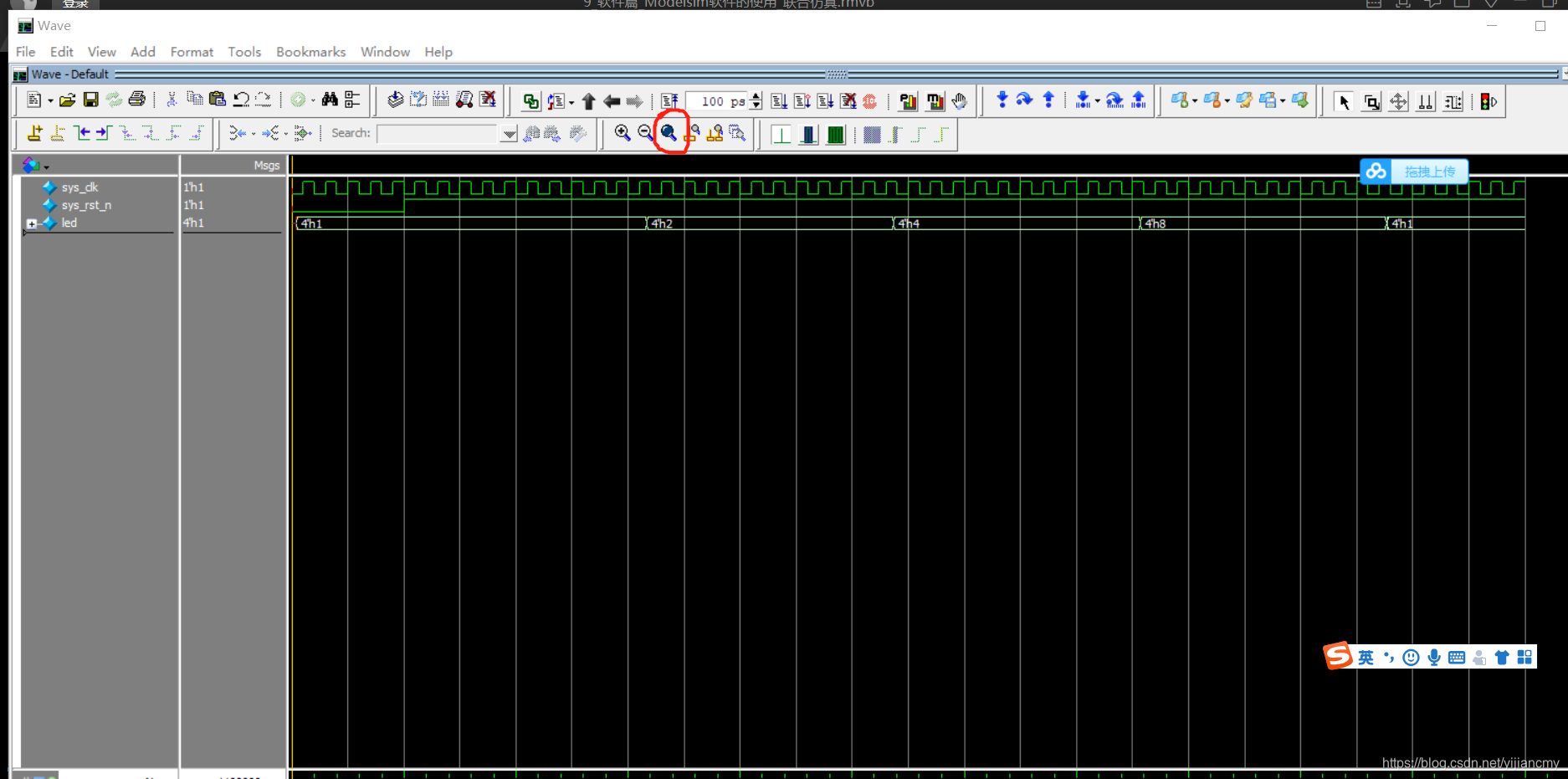Switch to Pan Mode mouse tool
This screenshot has height=779, width=1568.
click(x=1398, y=102)
